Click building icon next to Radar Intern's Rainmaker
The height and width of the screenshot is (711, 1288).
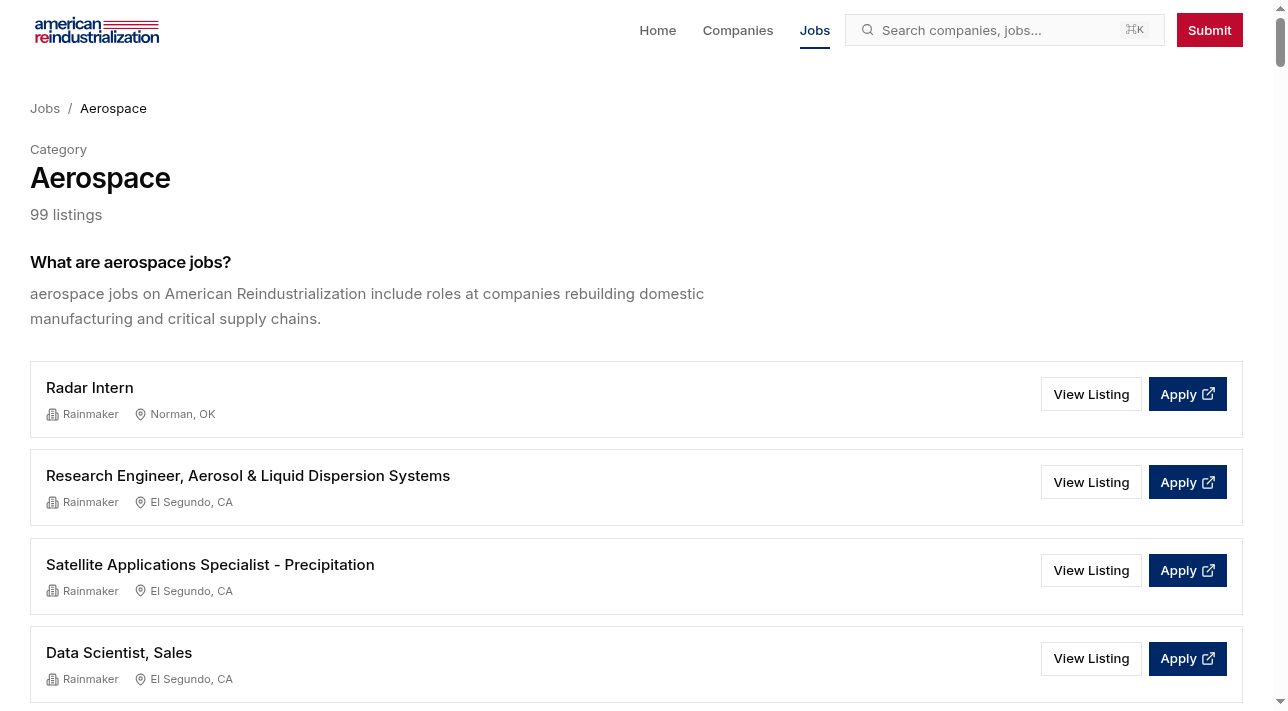[53, 414]
